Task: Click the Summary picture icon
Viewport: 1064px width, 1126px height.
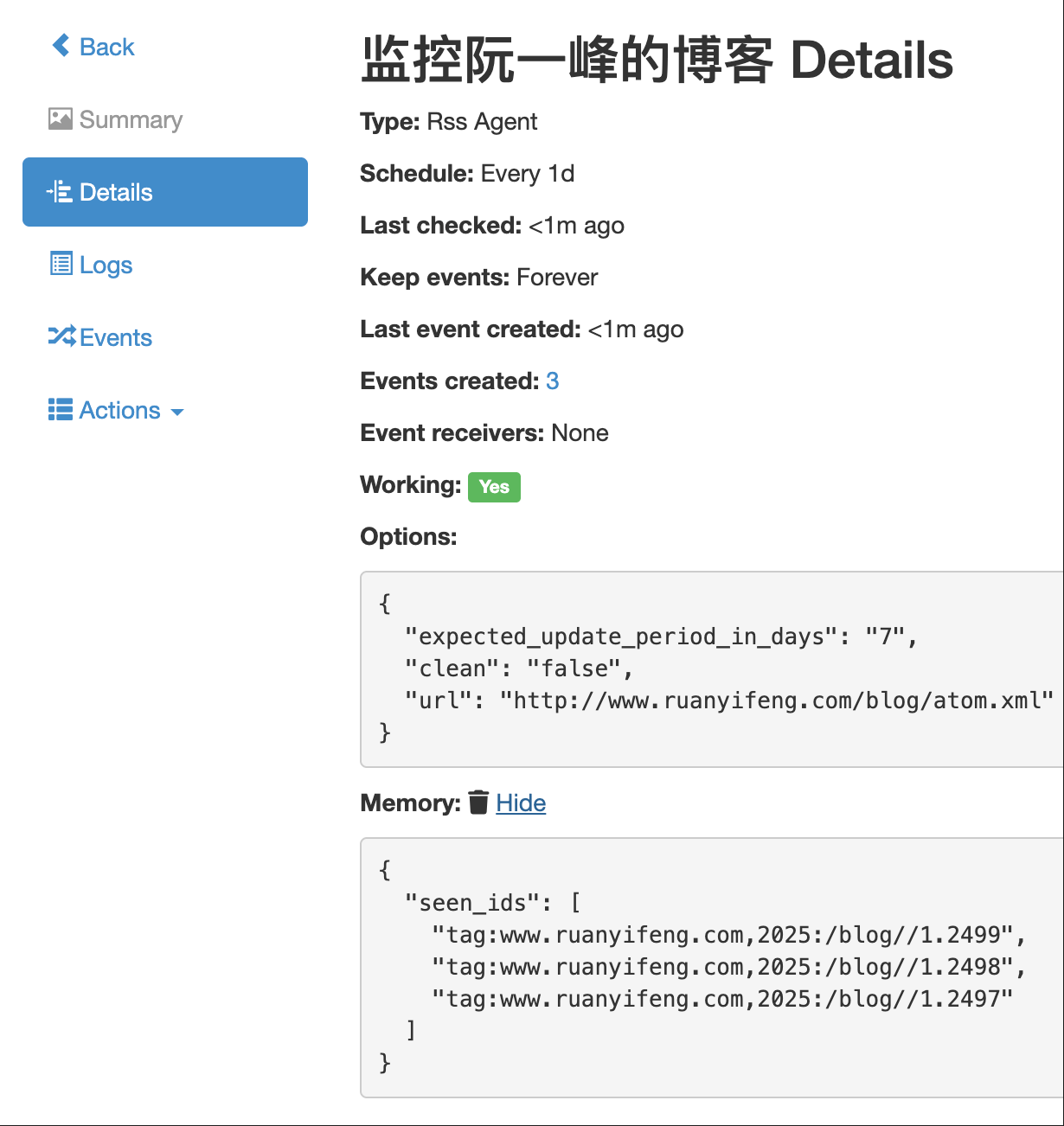Action: click(x=61, y=119)
